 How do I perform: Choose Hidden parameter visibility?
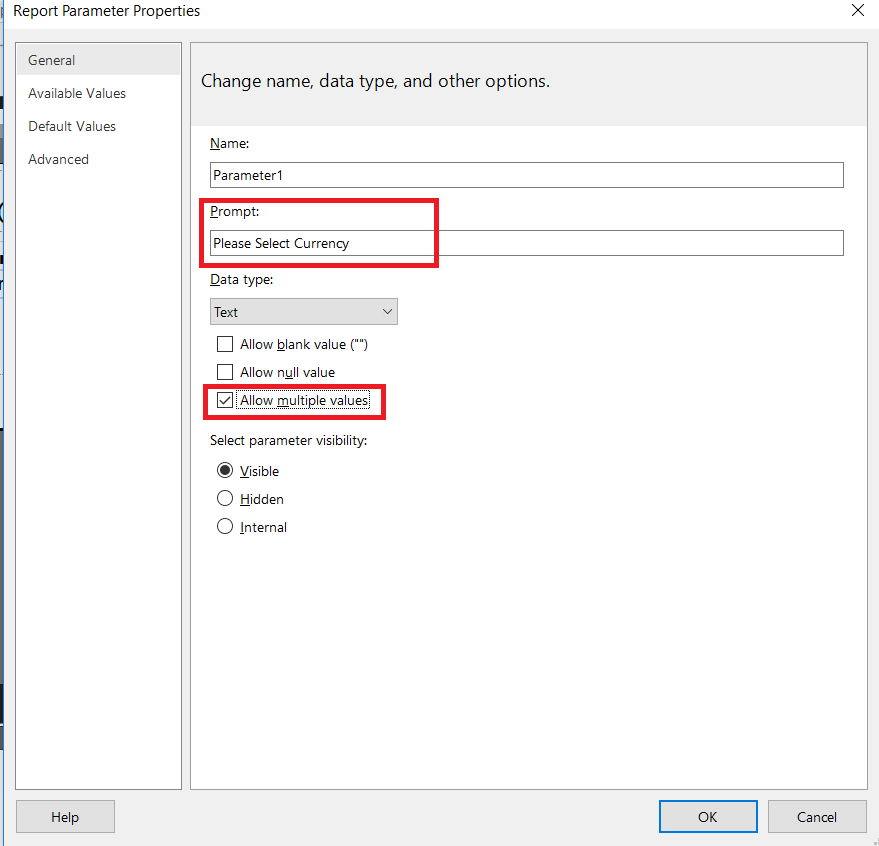pos(225,499)
